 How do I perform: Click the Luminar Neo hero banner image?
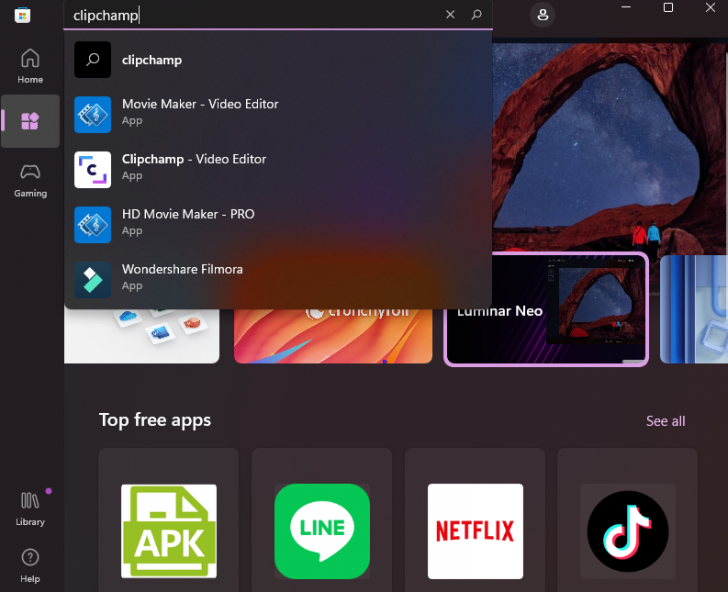pyautogui.click(x=609, y=146)
